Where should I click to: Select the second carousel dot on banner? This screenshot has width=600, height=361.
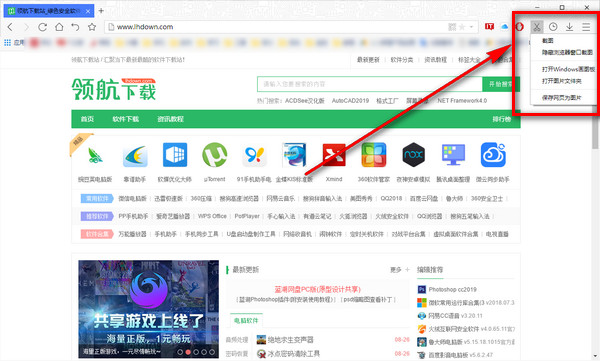click(188, 352)
